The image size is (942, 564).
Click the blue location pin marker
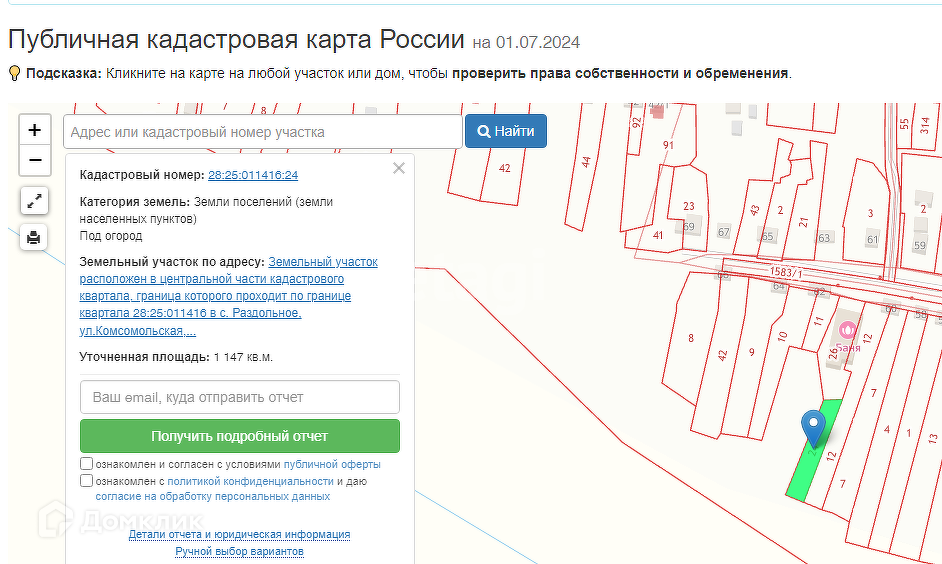point(813,428)
